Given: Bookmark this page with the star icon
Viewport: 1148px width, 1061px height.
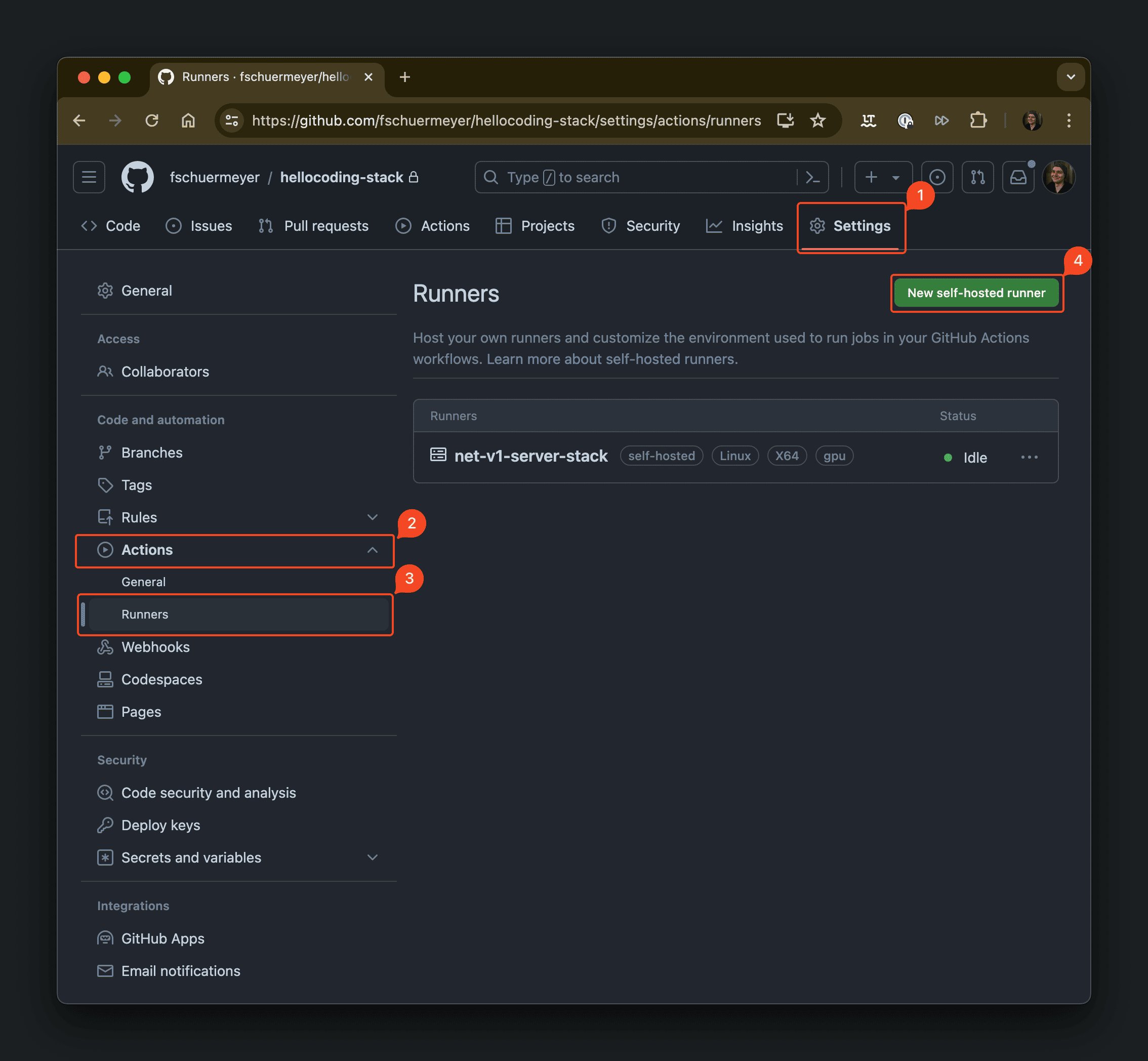Looking at the screenshot, I should click(x=817, y=120).
